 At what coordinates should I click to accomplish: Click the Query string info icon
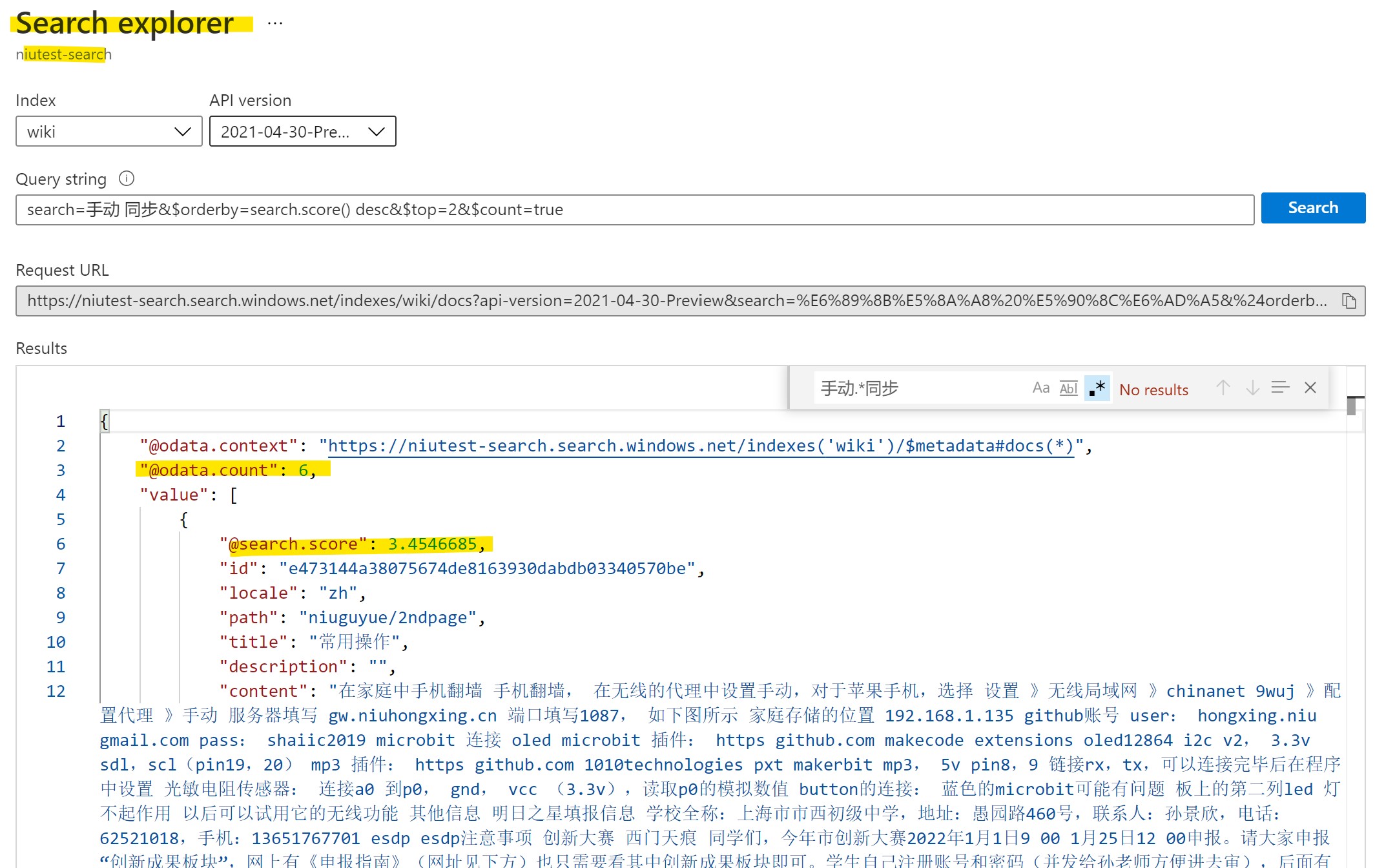click(x=127, y=178)
